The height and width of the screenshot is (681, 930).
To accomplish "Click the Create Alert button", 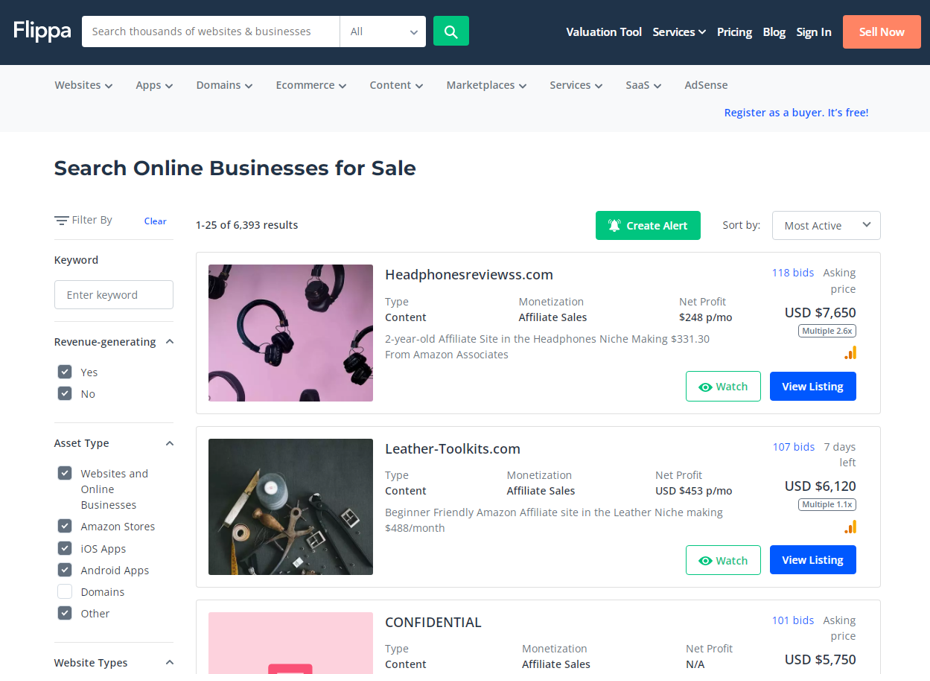I will coord(648,225).
